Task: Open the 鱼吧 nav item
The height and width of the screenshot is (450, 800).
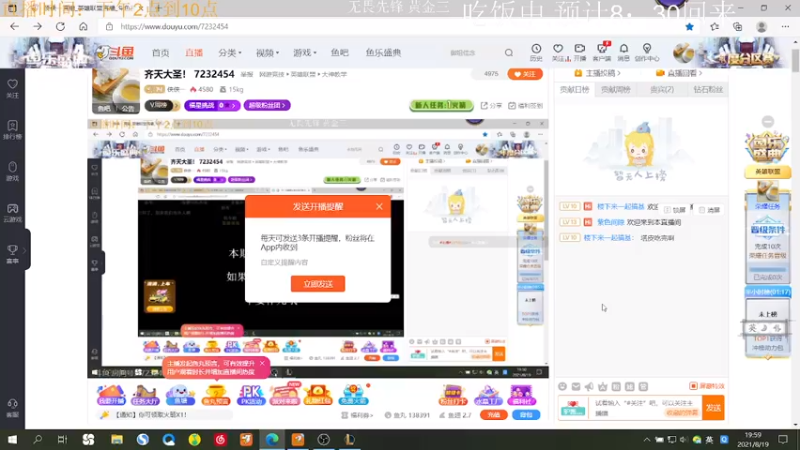Action: [339, 53]
